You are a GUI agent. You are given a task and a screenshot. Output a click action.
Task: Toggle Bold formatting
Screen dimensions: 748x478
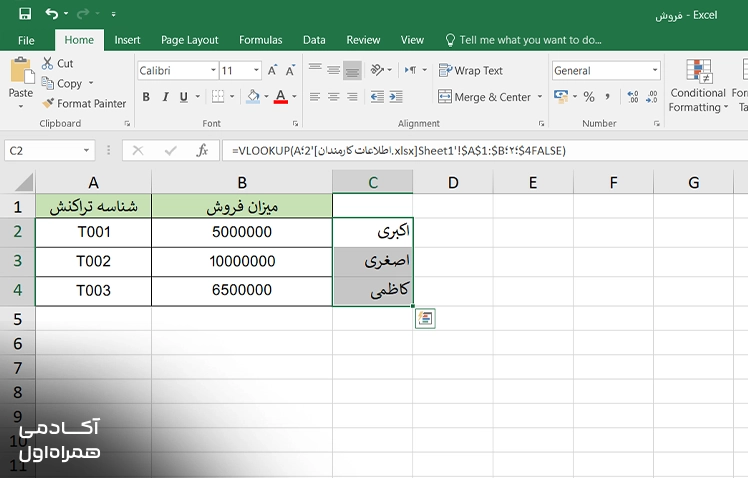tap(146, 97)
